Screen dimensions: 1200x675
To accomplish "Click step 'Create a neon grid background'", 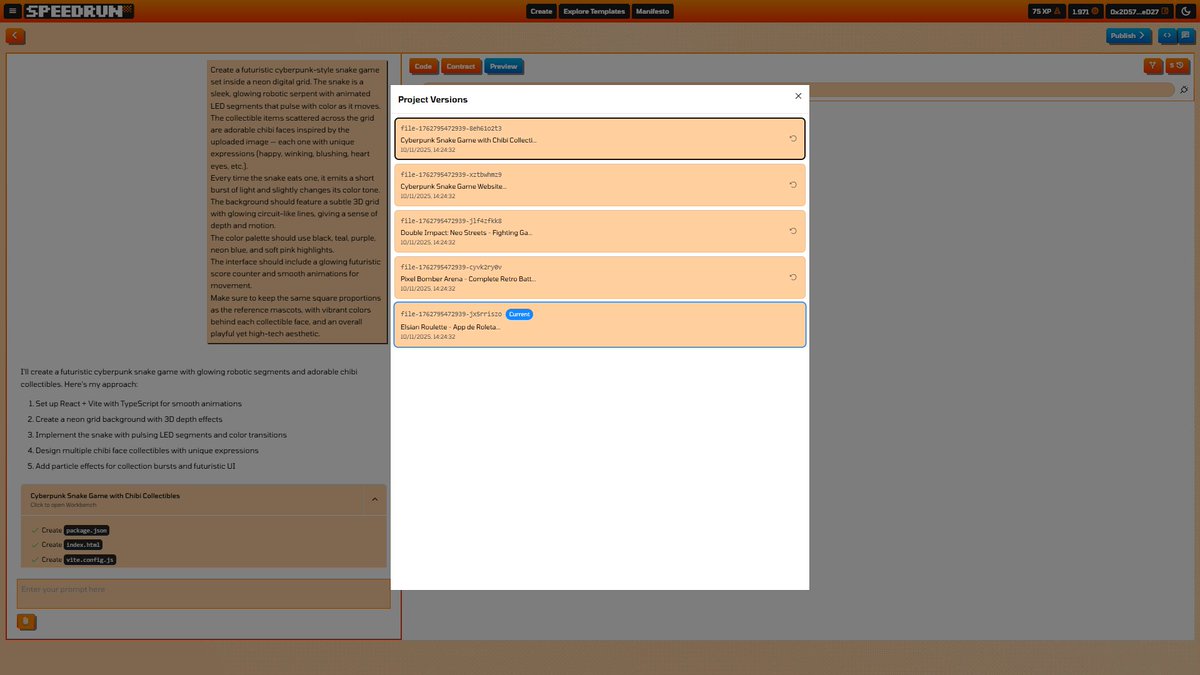I will pyautogui.click(x=129, y=419).
